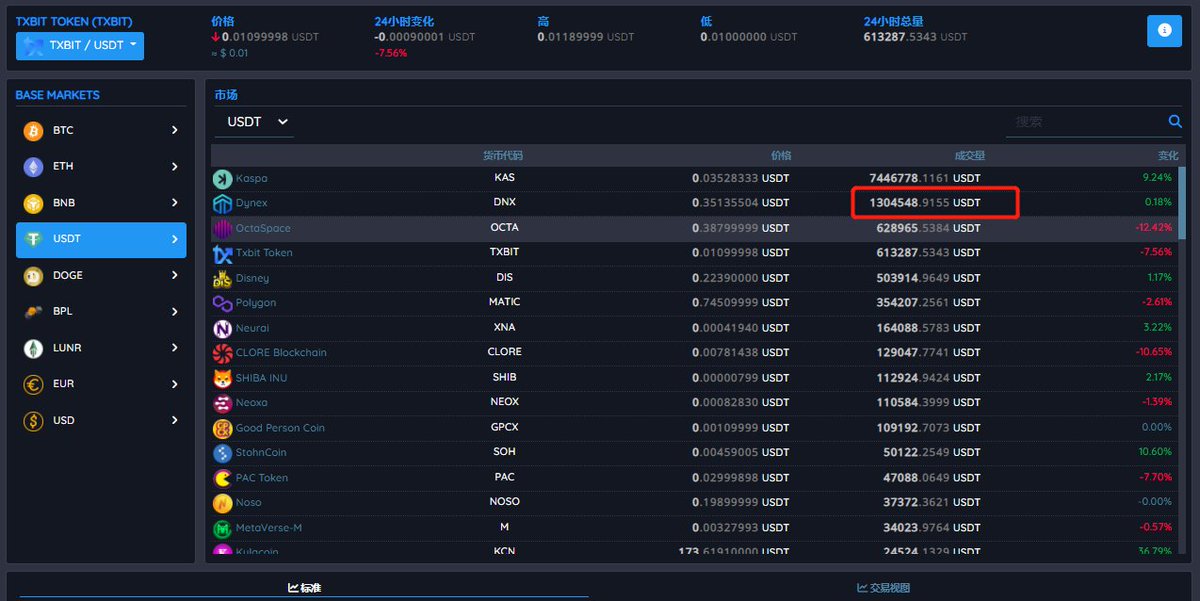The image size is (1200, 601).
Task: Select EUR base market
Action: click(x=101, y=384)
